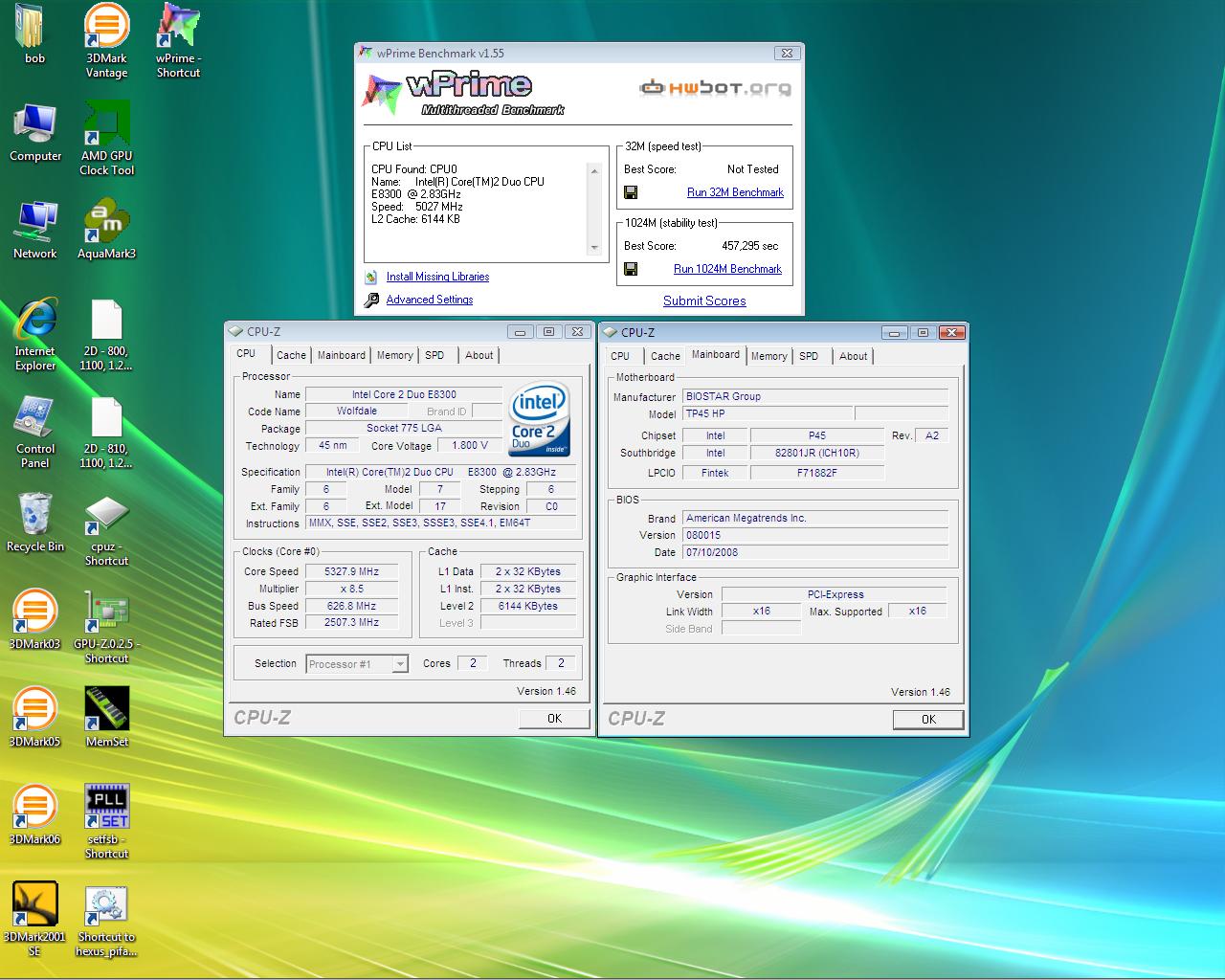Click Core Voltage value 1.800 V

(470, 446)
